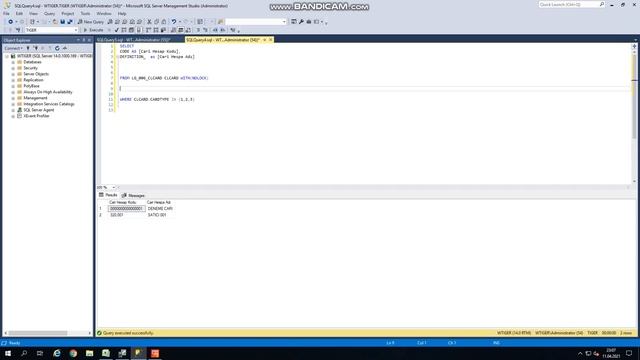Click the taskbar clock and date
Viewport: 640px width, 360px height.
(x=611, y=353)
